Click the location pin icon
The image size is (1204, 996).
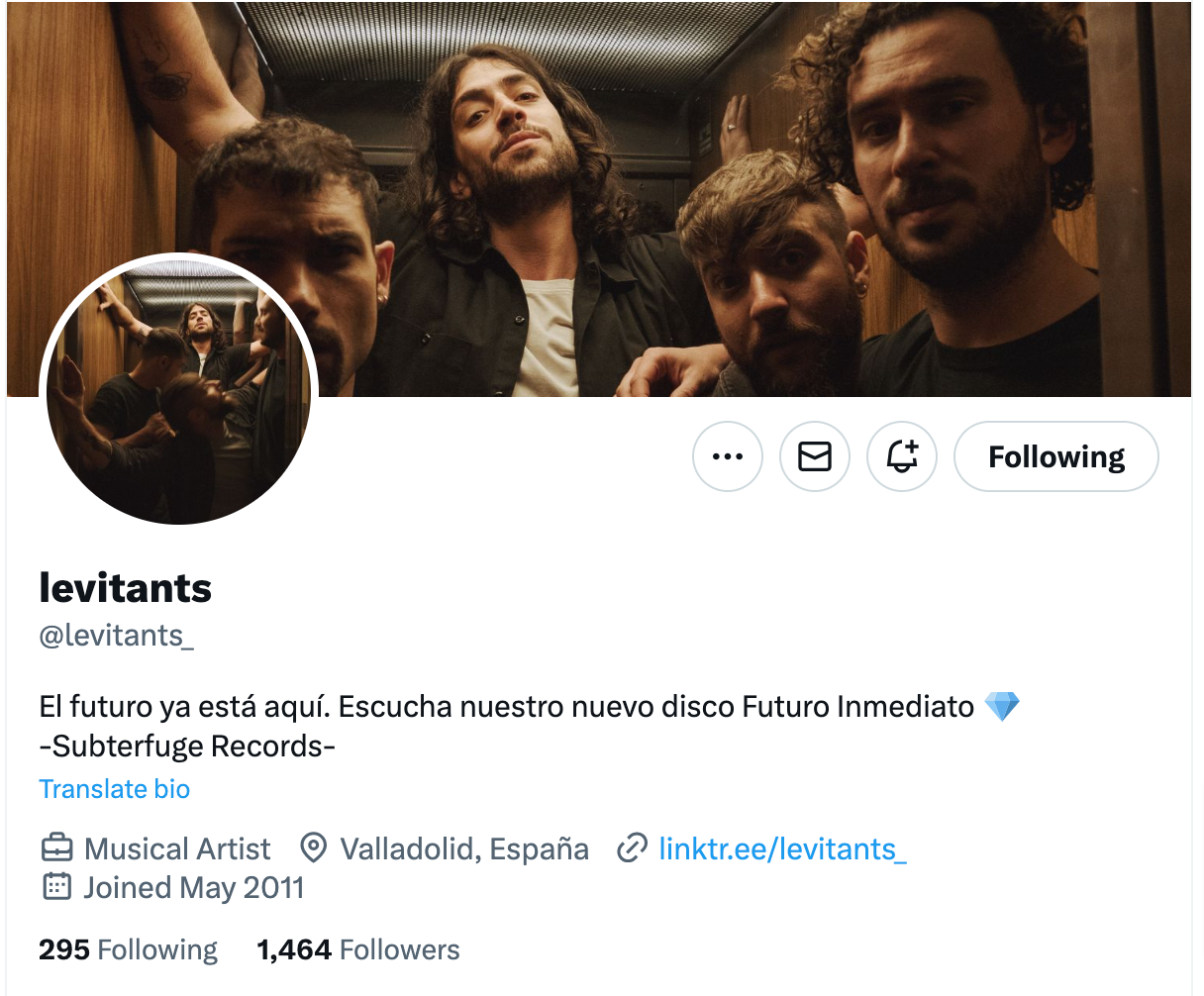pos(314,848)
